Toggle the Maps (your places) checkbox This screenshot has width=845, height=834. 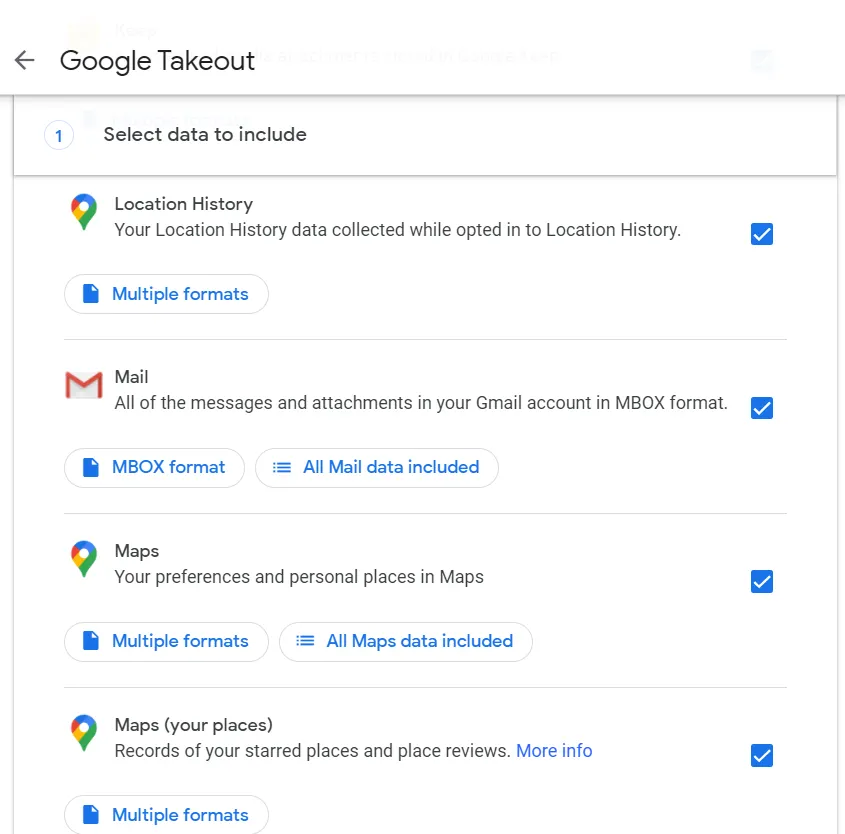762,755
